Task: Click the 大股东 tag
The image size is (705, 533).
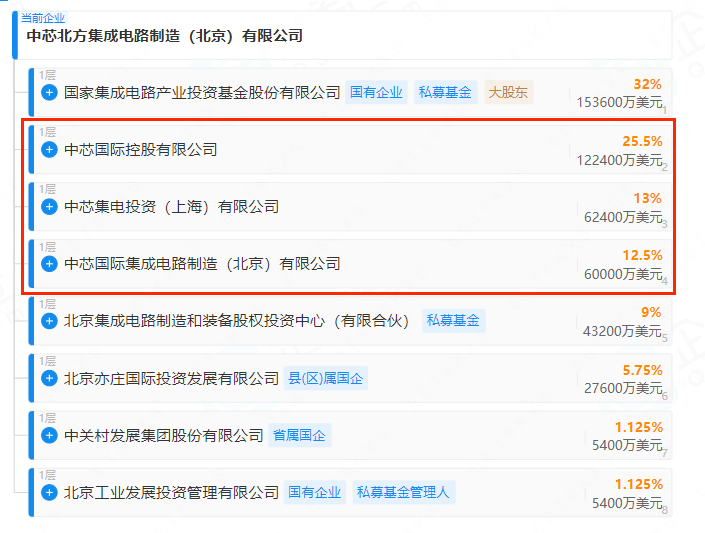Action: click(x=509, y=93)
